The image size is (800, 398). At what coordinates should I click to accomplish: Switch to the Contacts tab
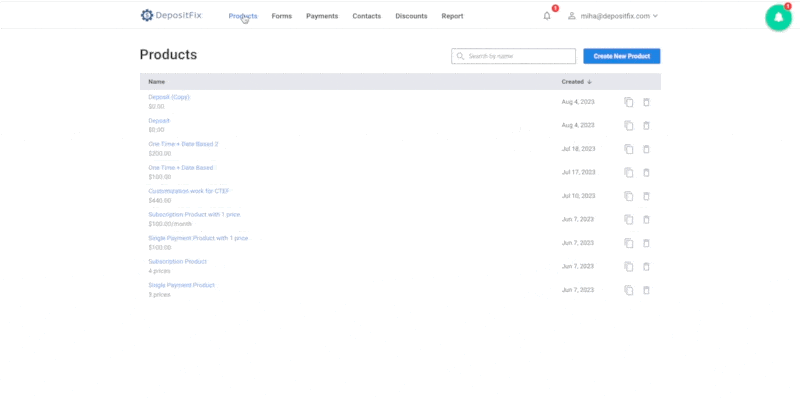366,16
